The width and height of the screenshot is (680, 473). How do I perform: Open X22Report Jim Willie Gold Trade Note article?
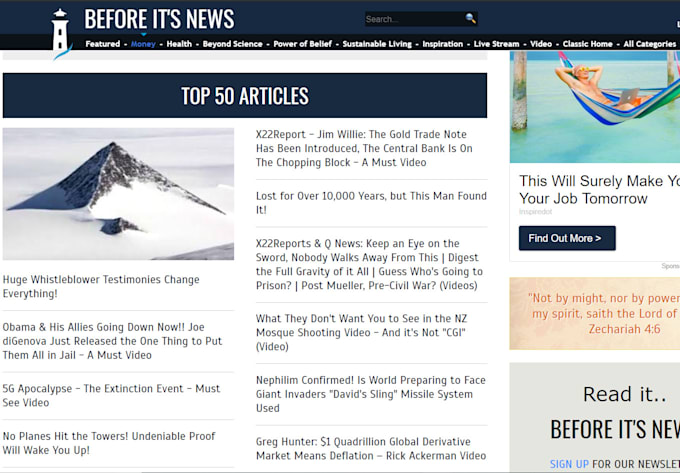click(364, 148)
